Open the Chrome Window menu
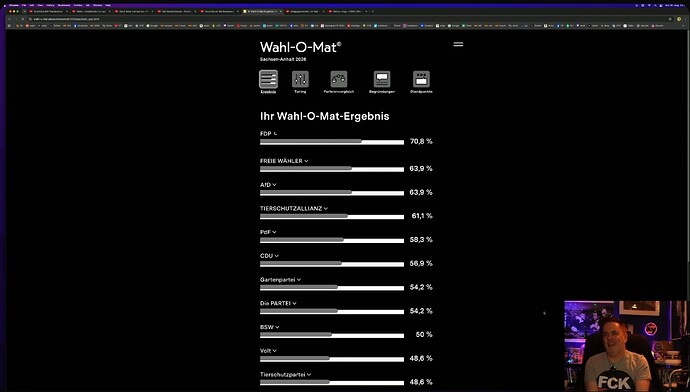The image size is (690, 392). pos(97,5)
